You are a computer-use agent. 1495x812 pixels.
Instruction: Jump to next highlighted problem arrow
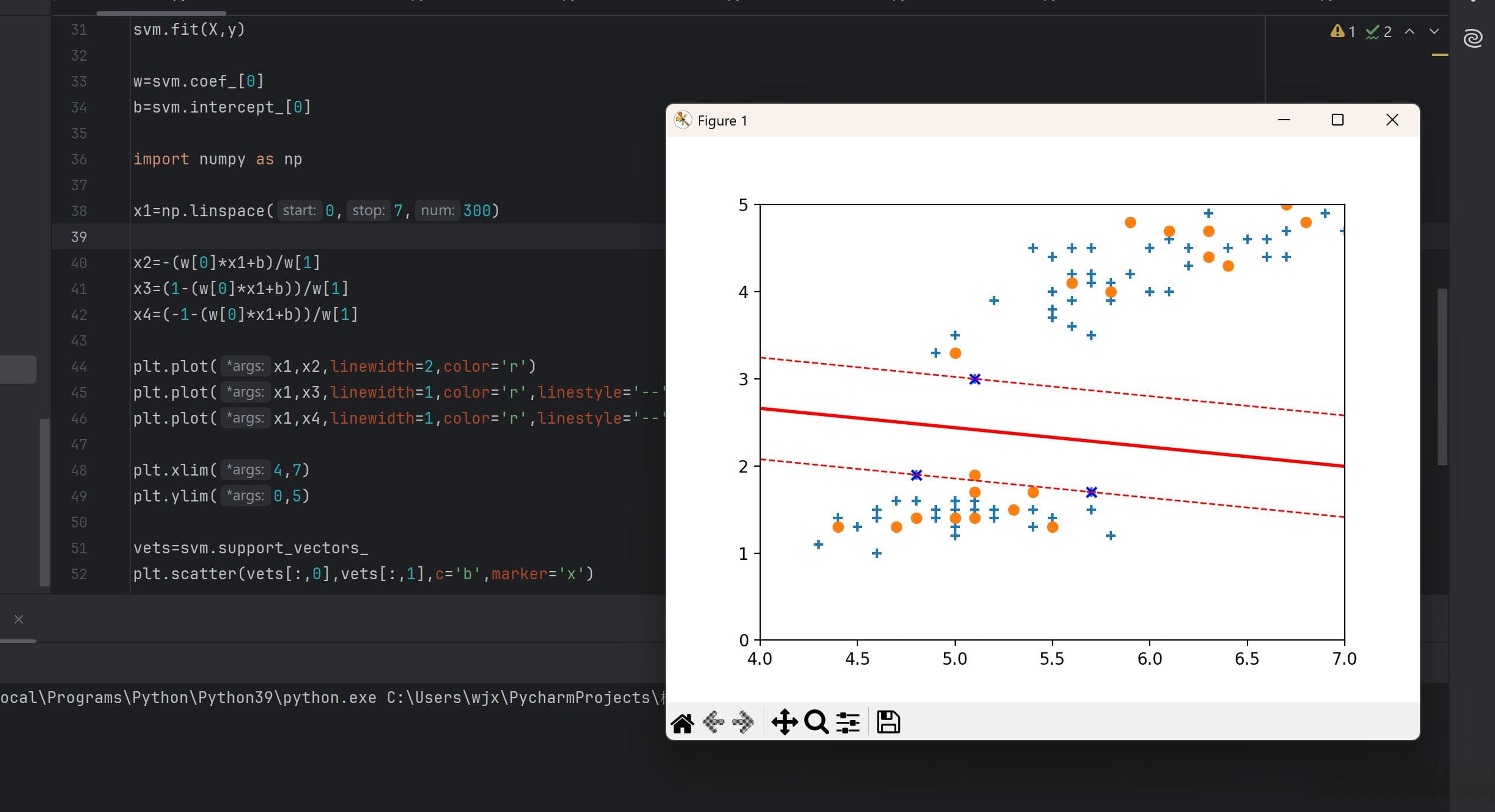point(1434,32)
